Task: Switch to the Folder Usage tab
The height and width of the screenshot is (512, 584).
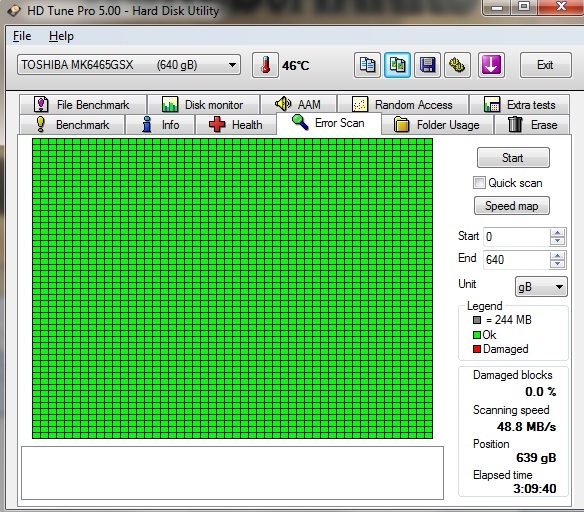Action: coord(437,125)
